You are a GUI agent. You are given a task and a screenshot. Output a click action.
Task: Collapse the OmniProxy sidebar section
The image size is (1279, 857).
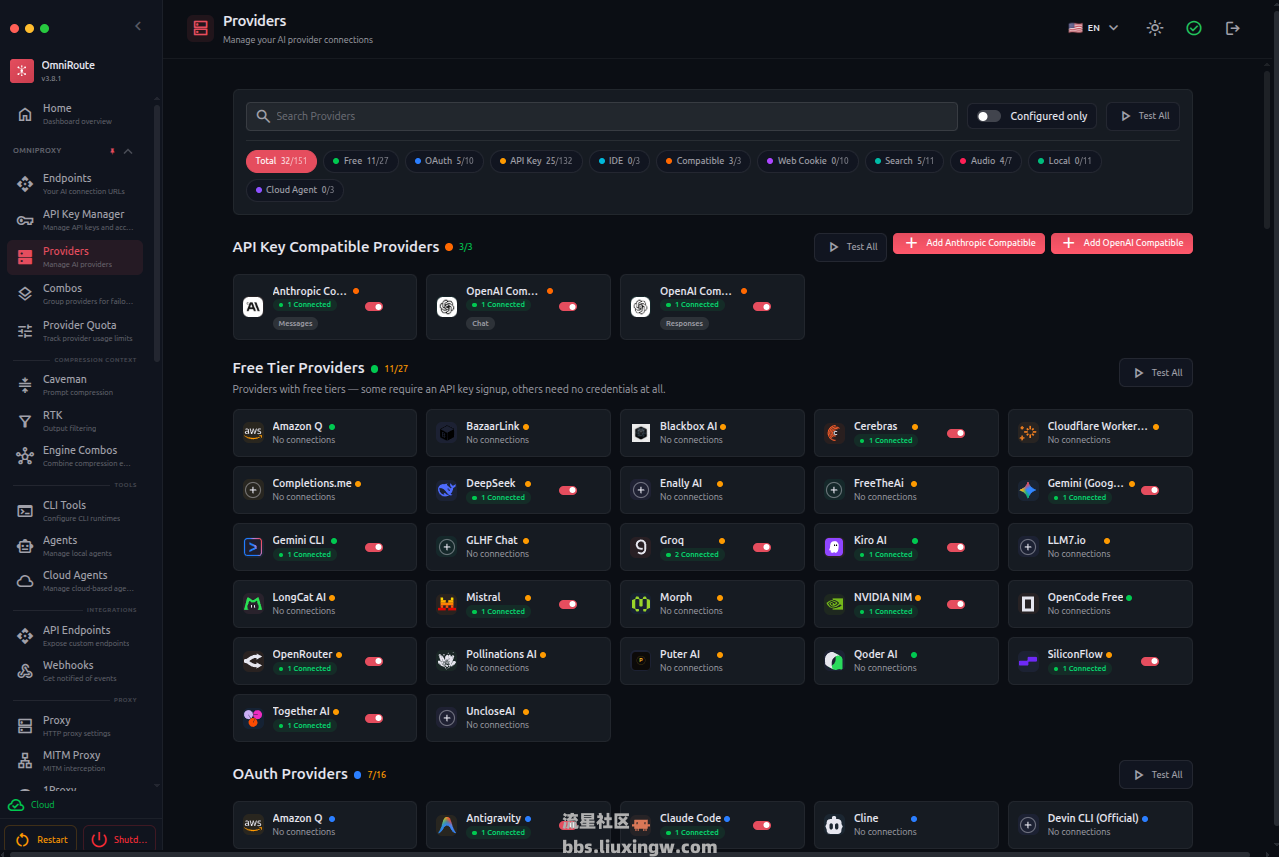(128, 151)
